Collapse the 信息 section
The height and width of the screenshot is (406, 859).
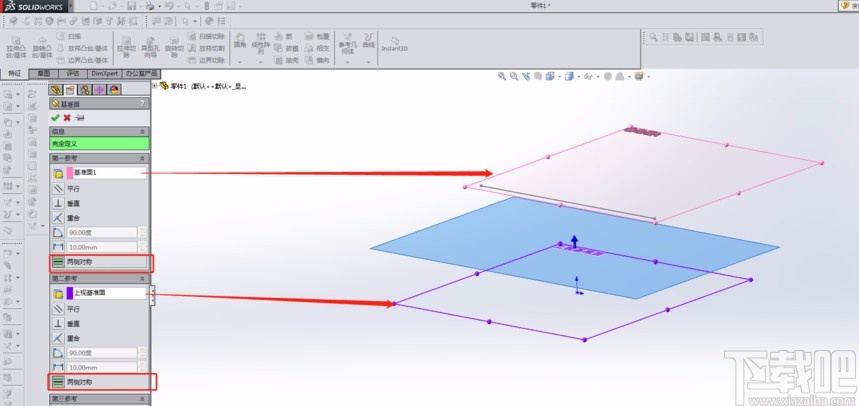click(x=142, y=132)
